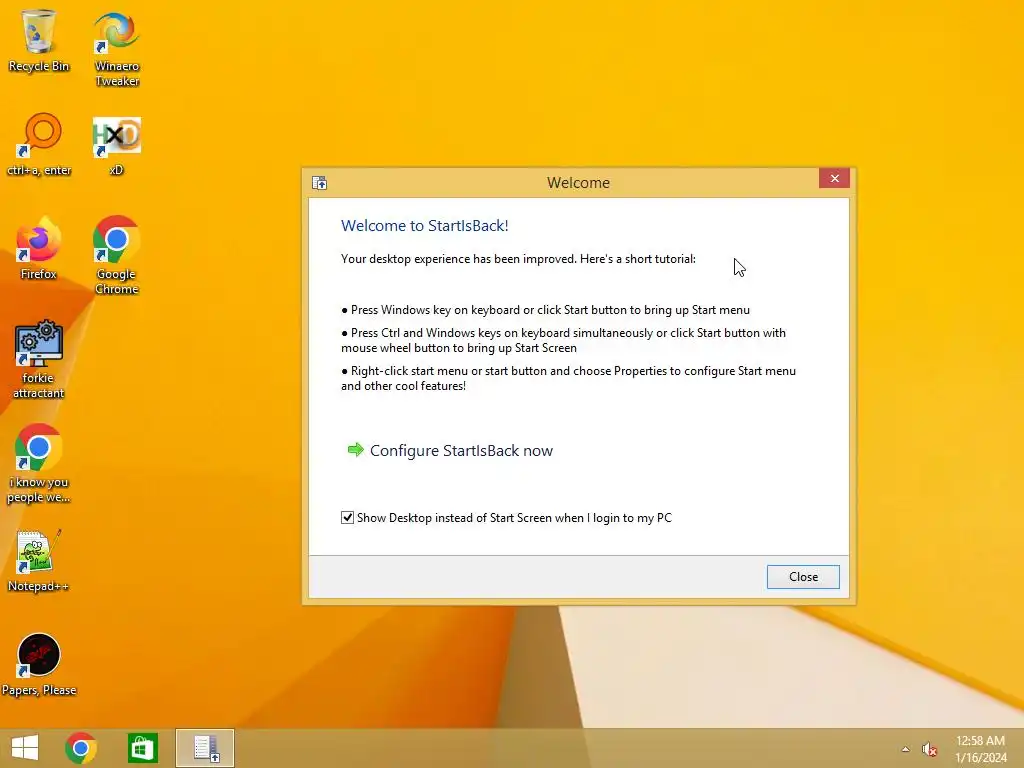This screenshot has width=1024, height=768.
Task: Launch Chrome from the taskbar
Action: coord(81,748)
